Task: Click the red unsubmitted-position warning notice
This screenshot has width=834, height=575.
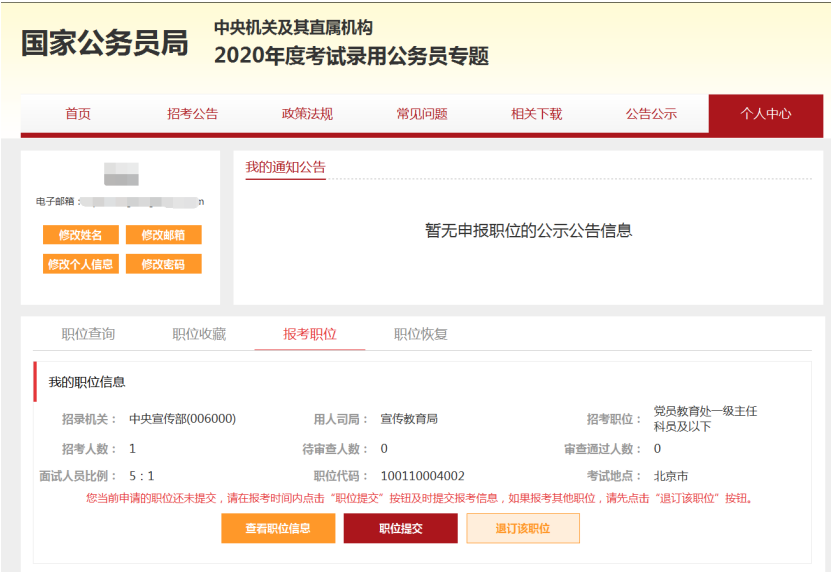Action: coord(421,498)
